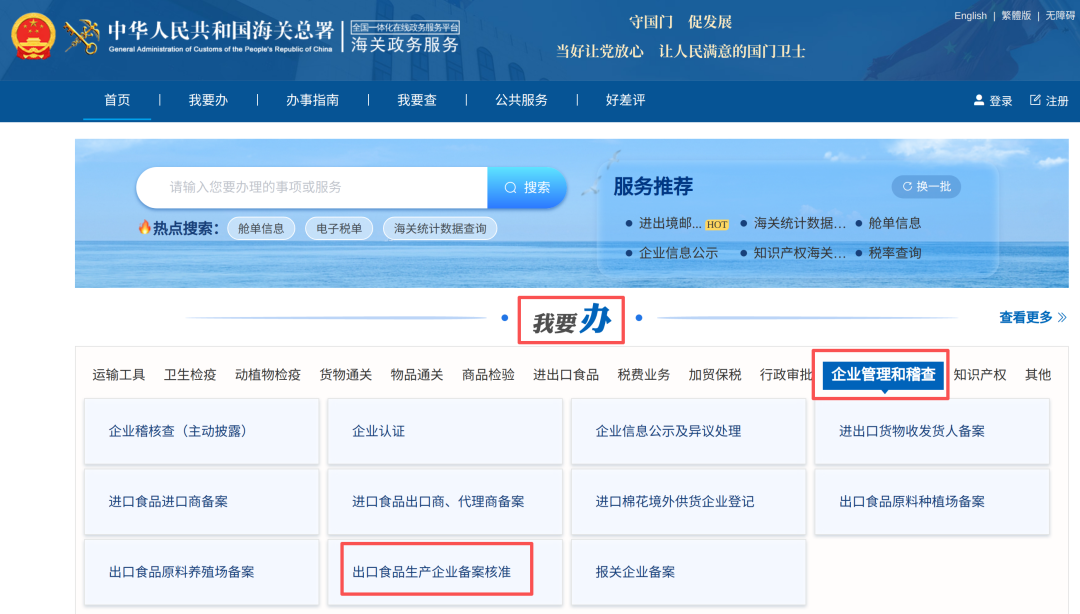Image resolution: width=1080 pixels, height=614 pixels.
Task: Open 企业认证 service card
Action: click(445, 431)
